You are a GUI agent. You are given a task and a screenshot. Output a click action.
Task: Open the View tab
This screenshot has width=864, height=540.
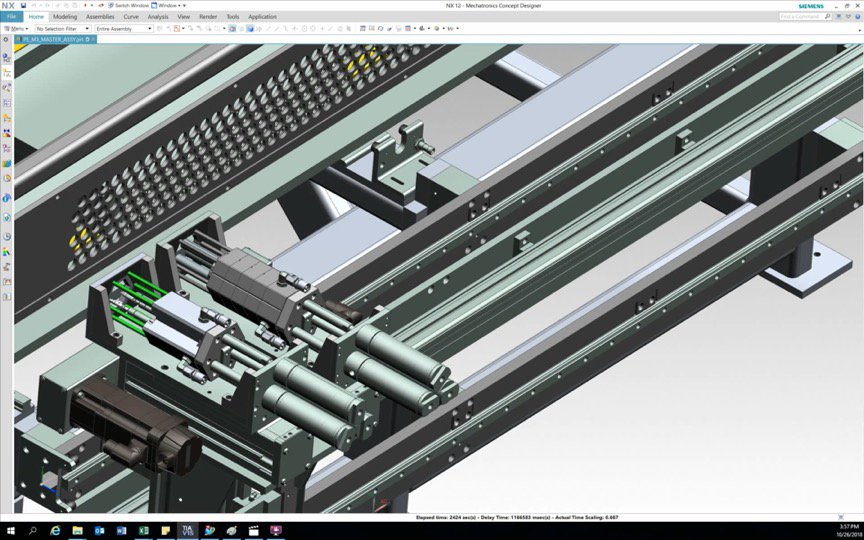tap(183, 17)
